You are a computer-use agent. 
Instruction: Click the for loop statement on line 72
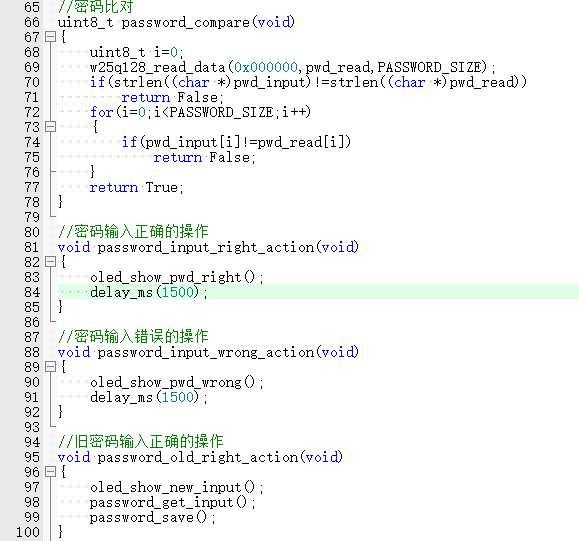201,112
